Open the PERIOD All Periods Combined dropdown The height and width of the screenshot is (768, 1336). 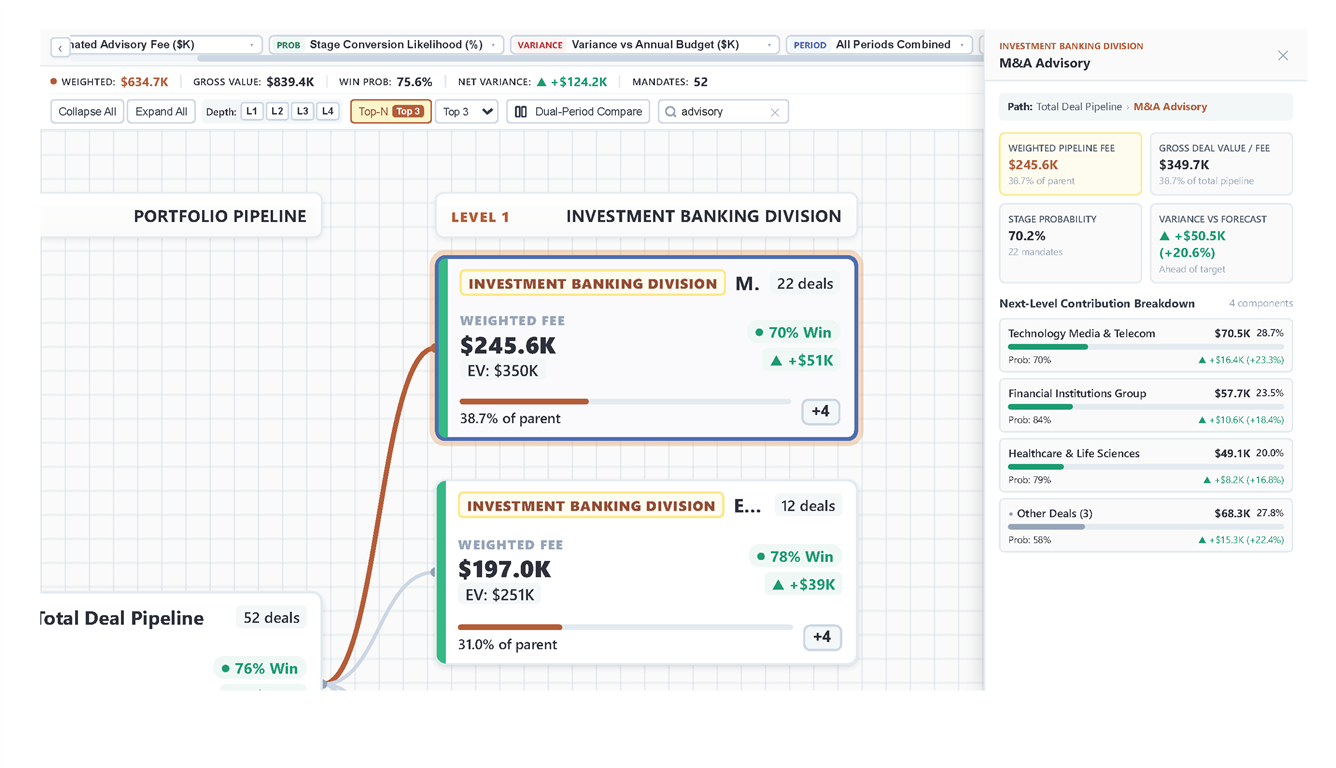tap(879, 45)
